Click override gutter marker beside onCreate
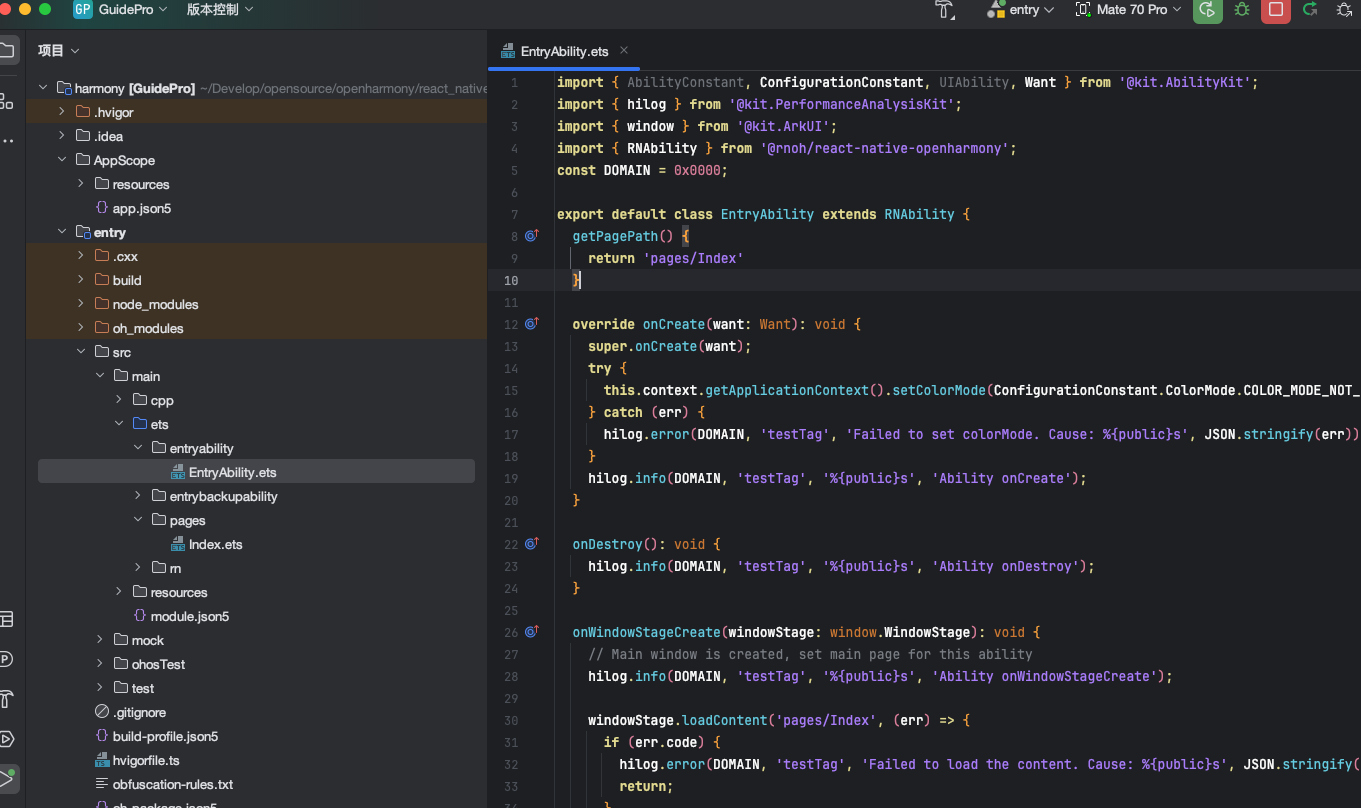The height and width of the screenshot is (808, 1361). coord(532,324)
